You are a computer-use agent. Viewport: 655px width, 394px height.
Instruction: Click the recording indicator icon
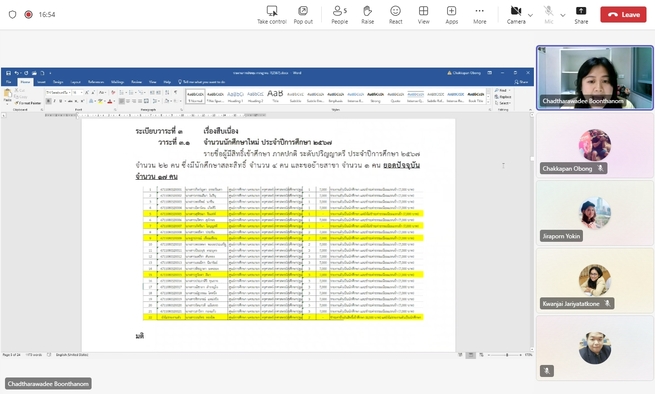pyautogui.click(x=28, y=15)
